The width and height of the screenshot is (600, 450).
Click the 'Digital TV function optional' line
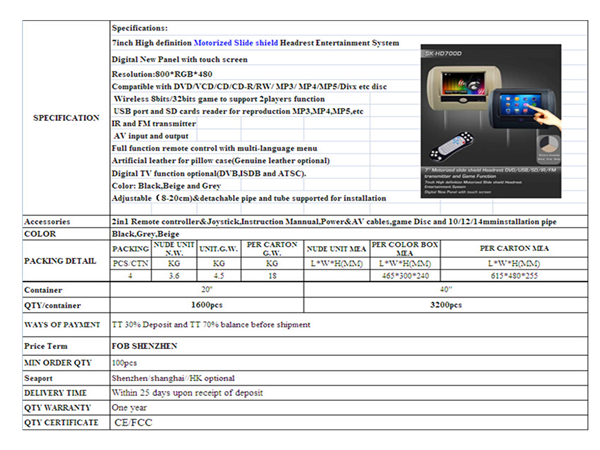tap(209, 173)
